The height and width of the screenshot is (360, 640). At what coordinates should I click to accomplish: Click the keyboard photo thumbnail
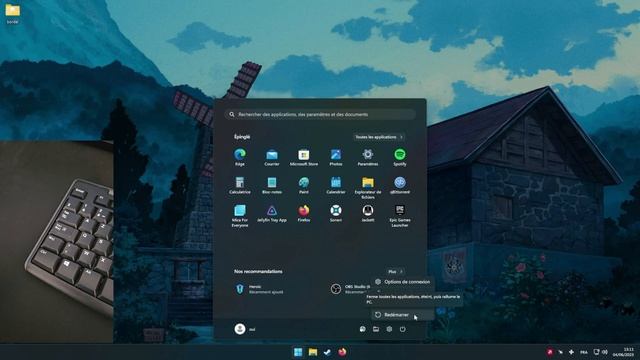coord(56,242)
